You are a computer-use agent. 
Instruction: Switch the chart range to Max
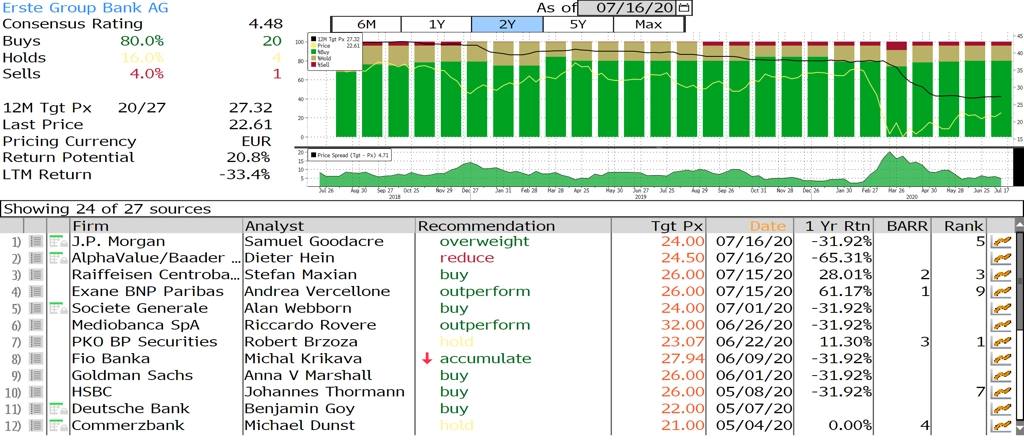coord(648,24)
